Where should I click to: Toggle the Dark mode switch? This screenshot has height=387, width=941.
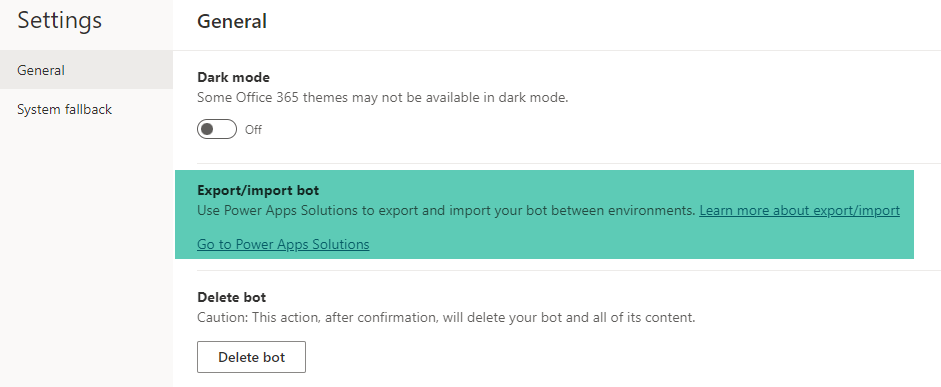point(217,130)
